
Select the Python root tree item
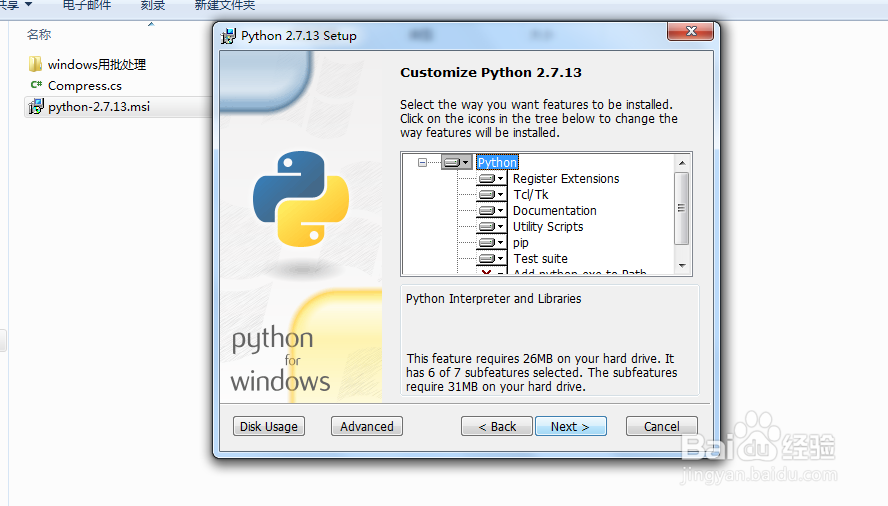pos(497,163)
